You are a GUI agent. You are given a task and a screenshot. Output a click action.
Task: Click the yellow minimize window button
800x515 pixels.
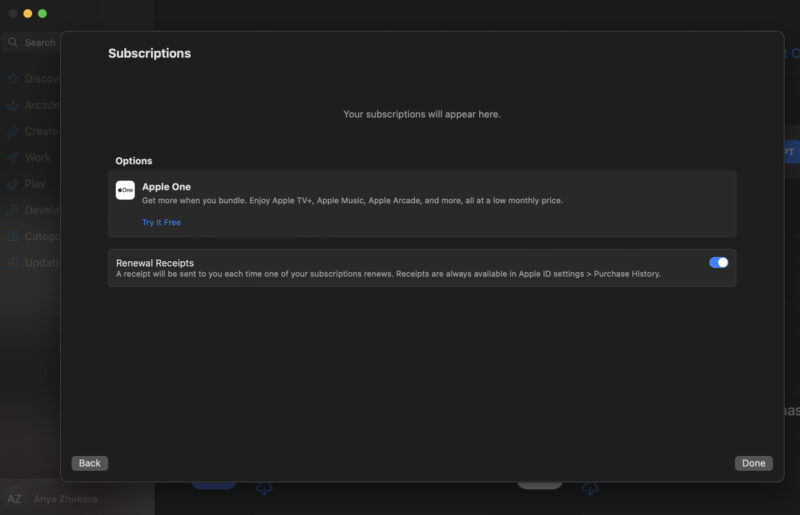(28, 13)
